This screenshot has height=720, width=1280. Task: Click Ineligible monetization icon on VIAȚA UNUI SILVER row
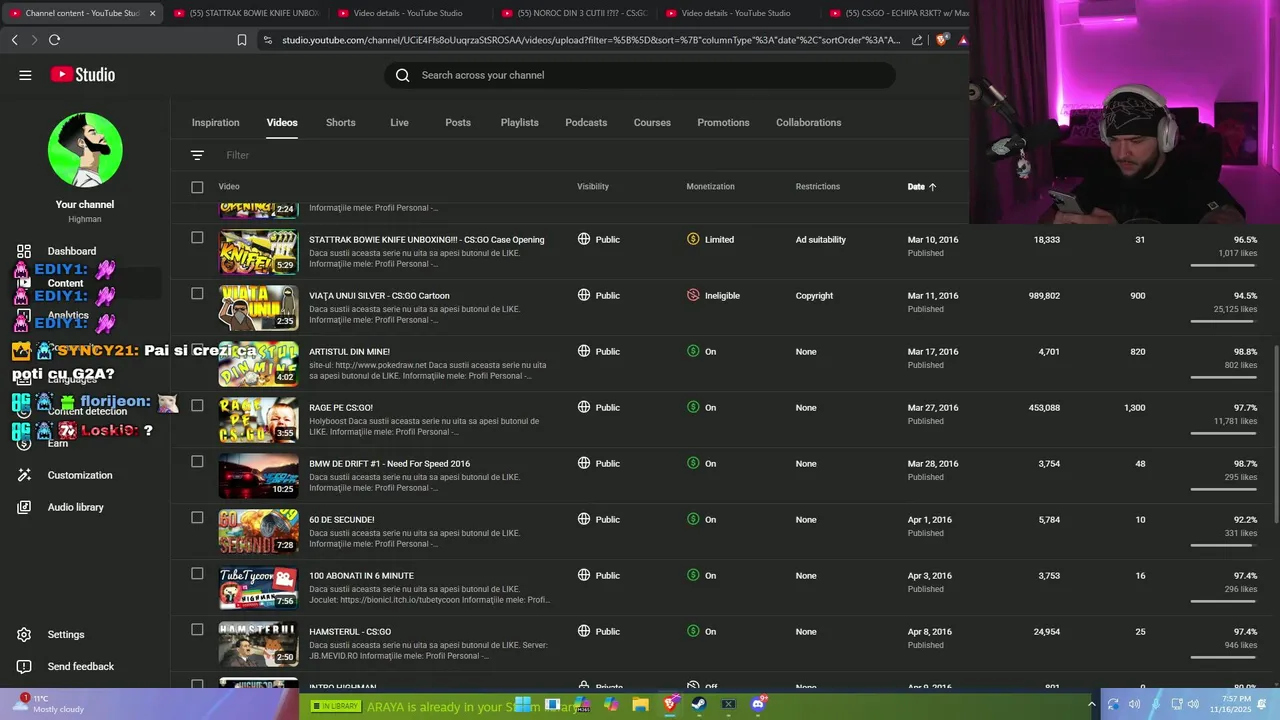[693, 295]
